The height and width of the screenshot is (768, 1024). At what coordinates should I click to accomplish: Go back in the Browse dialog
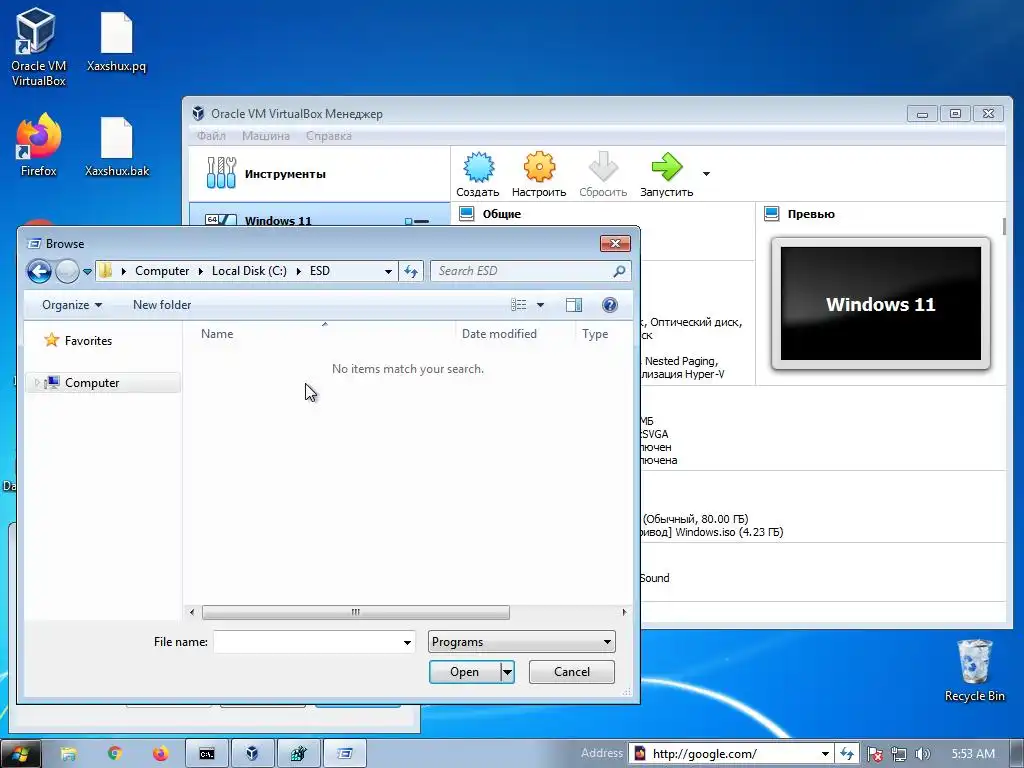[x=39, y=271]
